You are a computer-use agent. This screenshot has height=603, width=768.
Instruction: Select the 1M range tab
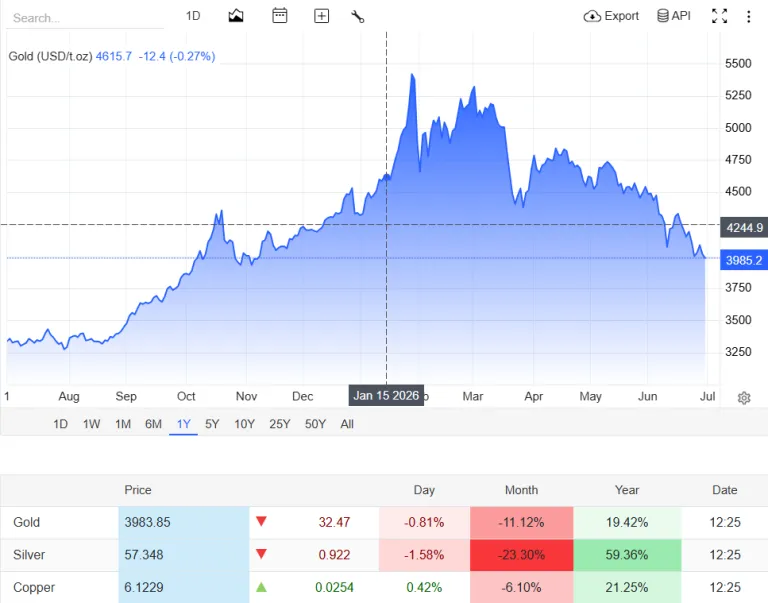[x=122, y=424]
